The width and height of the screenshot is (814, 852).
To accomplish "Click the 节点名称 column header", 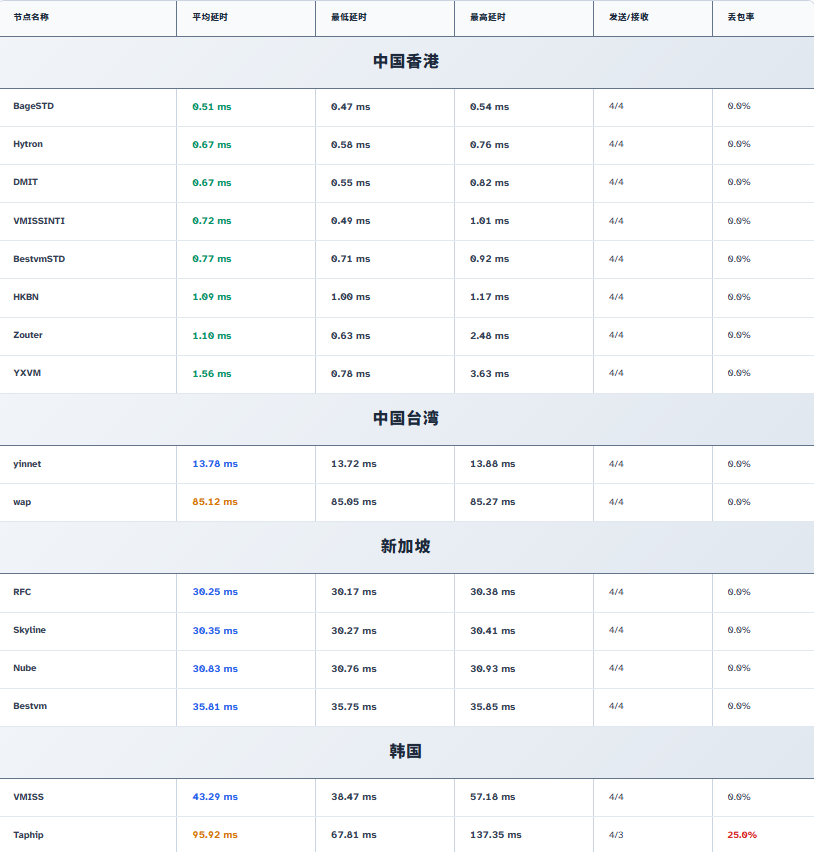I will [x=31, y=17].
